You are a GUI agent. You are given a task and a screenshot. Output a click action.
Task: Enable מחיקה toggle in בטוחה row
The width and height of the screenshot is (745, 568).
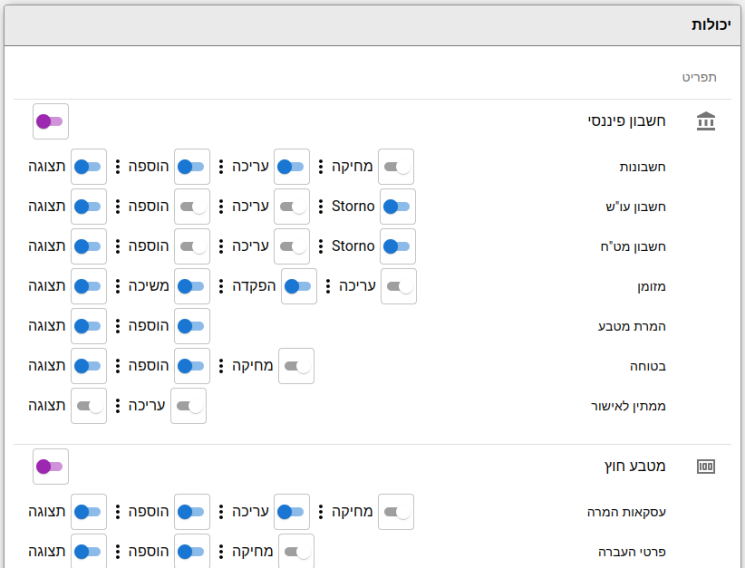coord(296,366)
